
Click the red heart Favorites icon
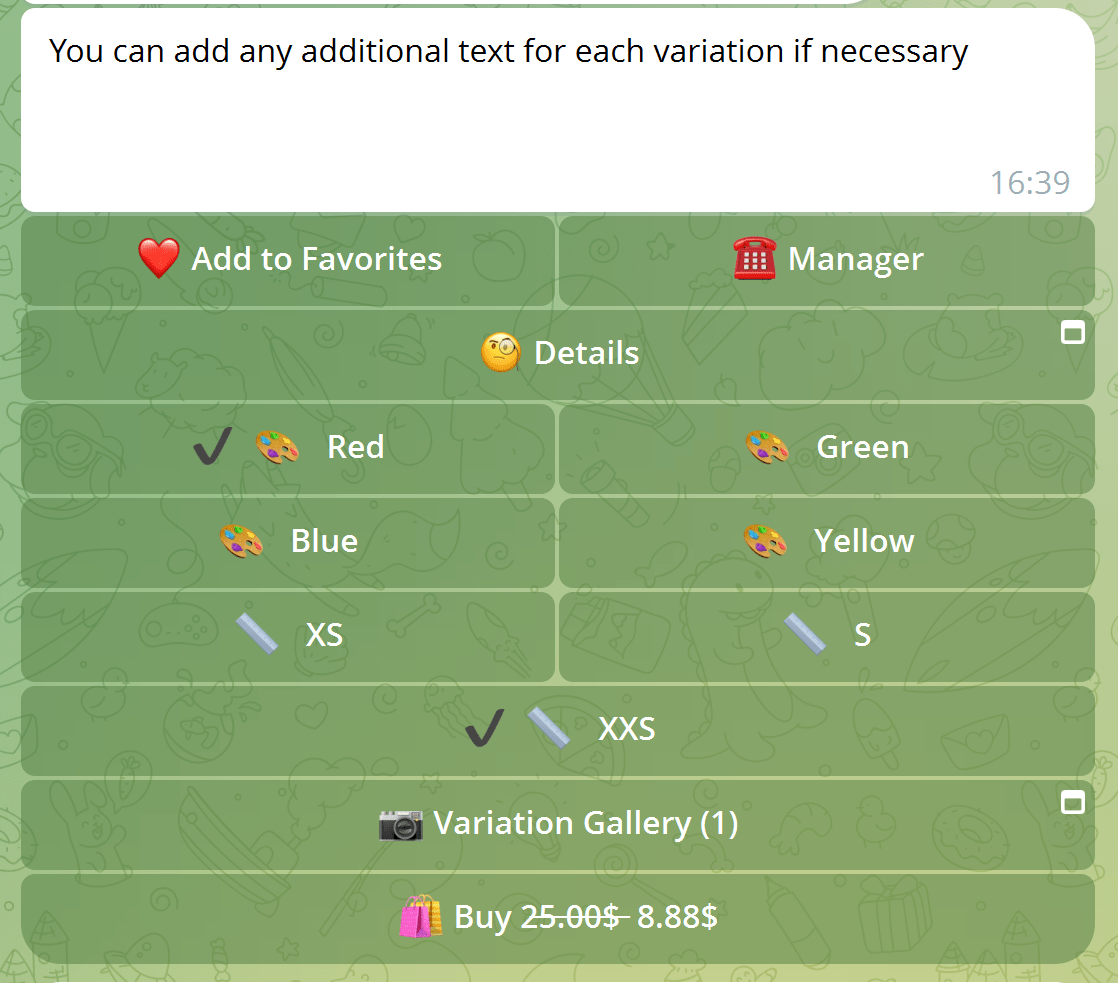(159, 259)
